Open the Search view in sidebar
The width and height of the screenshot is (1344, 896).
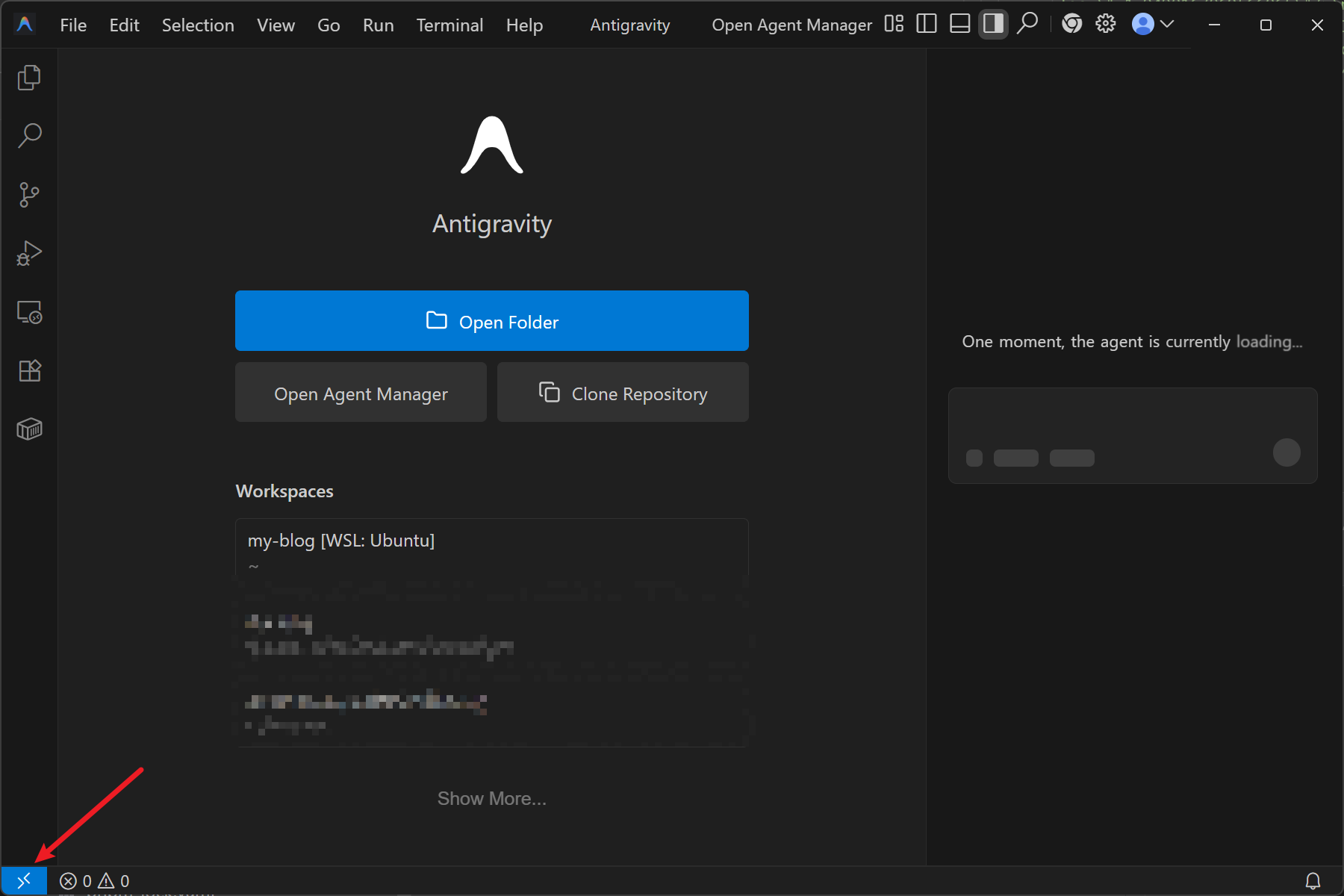(29, 136)
